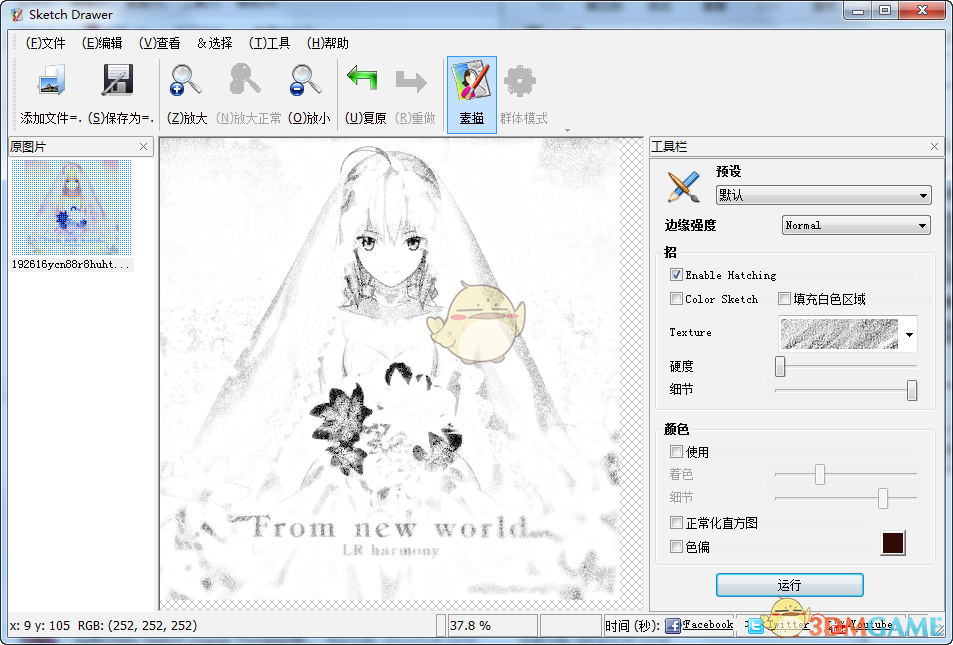Open the &选择 menu
953x645 pixels.
215,43
